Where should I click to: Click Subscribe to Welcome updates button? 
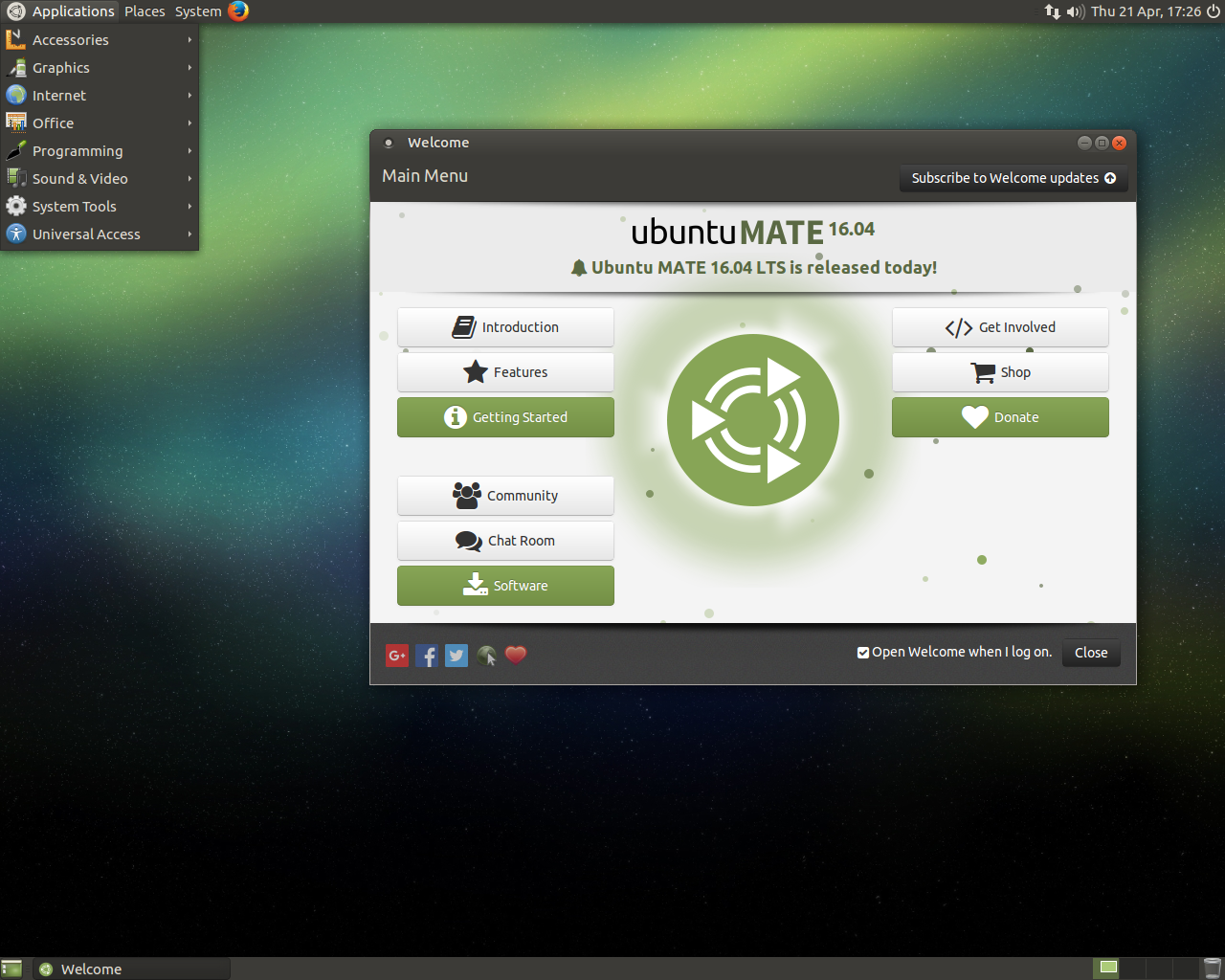[x=1013, y=178]
